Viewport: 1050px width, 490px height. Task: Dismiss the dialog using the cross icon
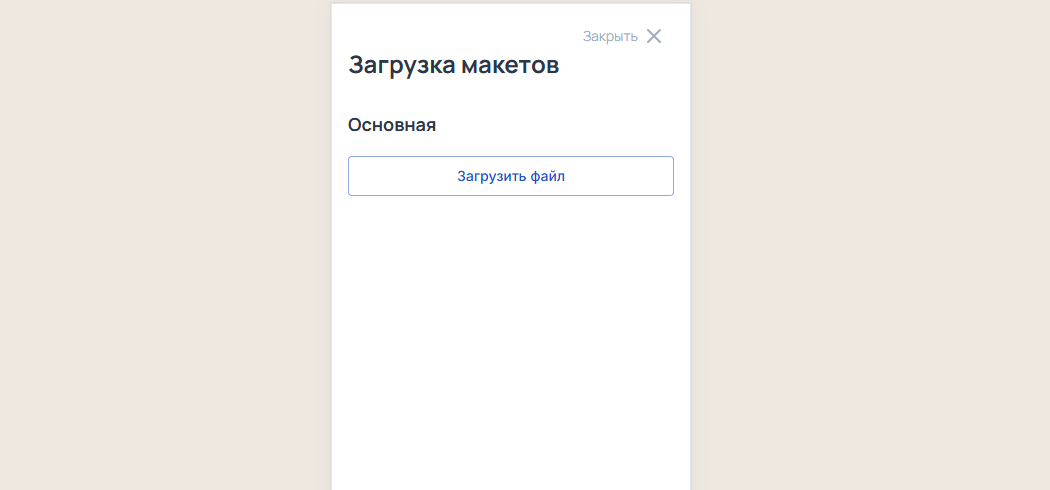pyautogui.click(x=654, y=36)
